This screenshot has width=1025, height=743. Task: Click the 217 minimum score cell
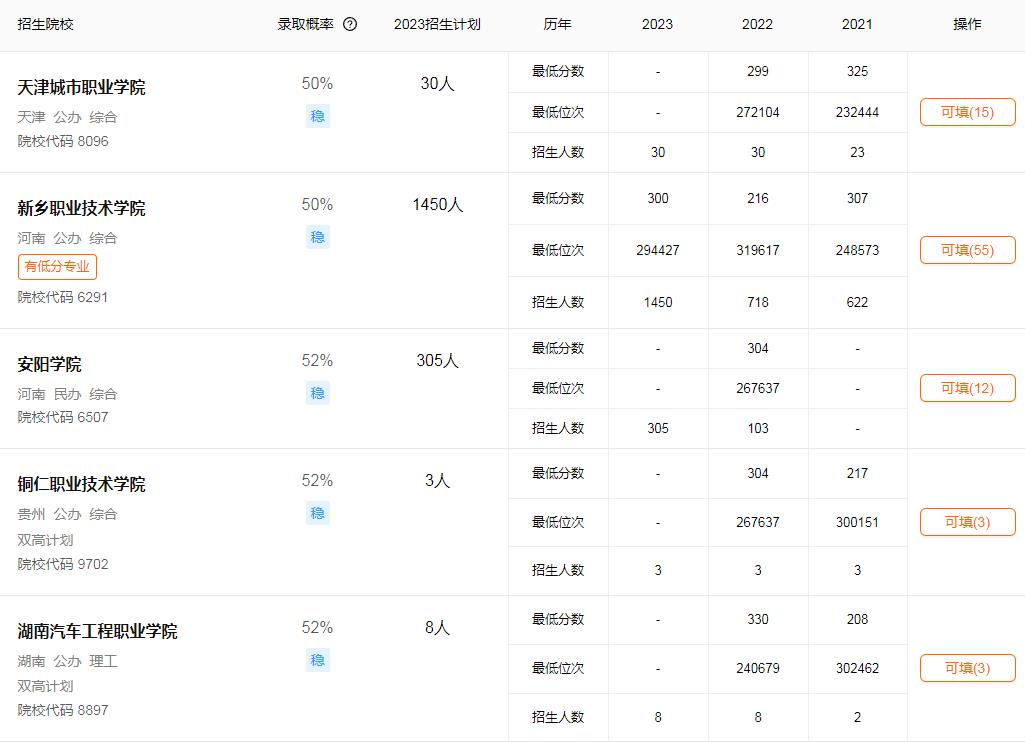[x=857, y=474]
